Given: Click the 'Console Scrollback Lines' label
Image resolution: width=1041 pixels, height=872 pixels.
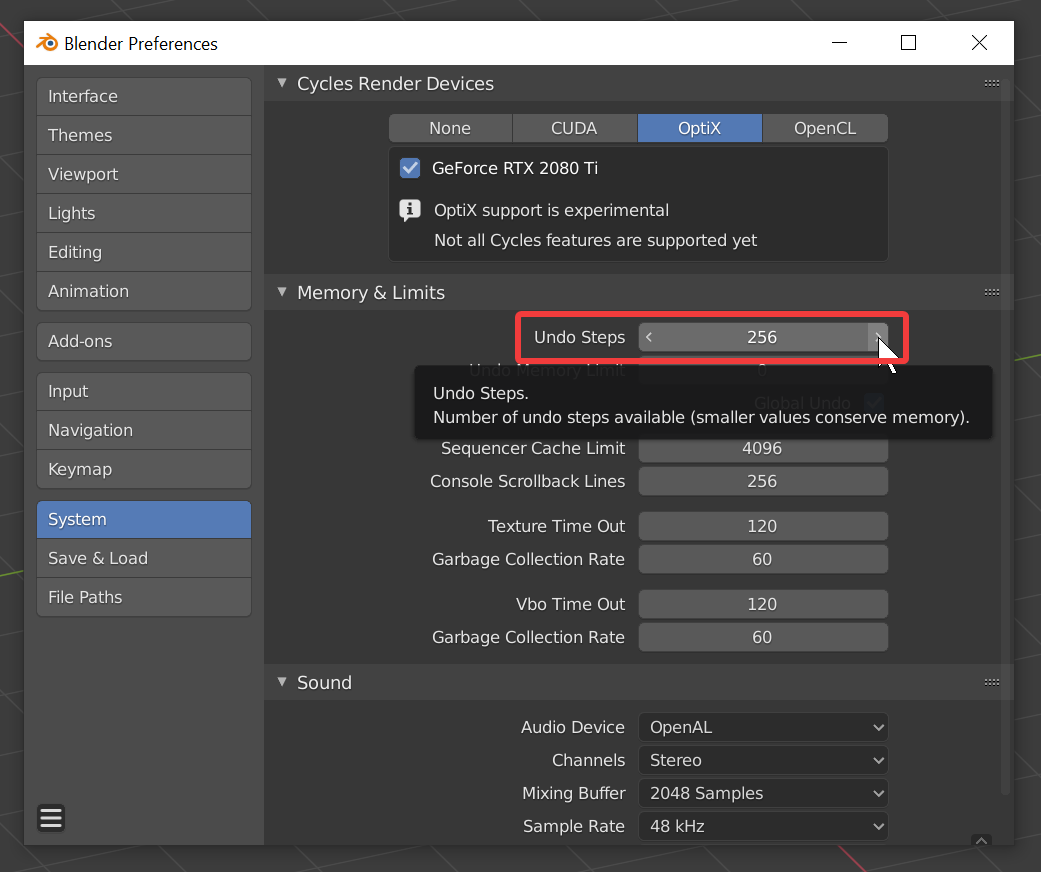Looking at the screenshot, I should point(528,481).
